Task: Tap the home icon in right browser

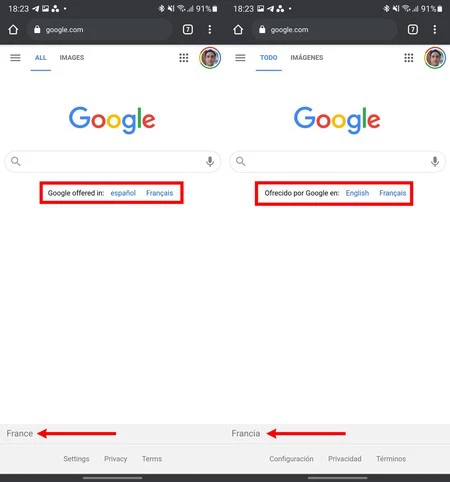Action: [238, 30]
